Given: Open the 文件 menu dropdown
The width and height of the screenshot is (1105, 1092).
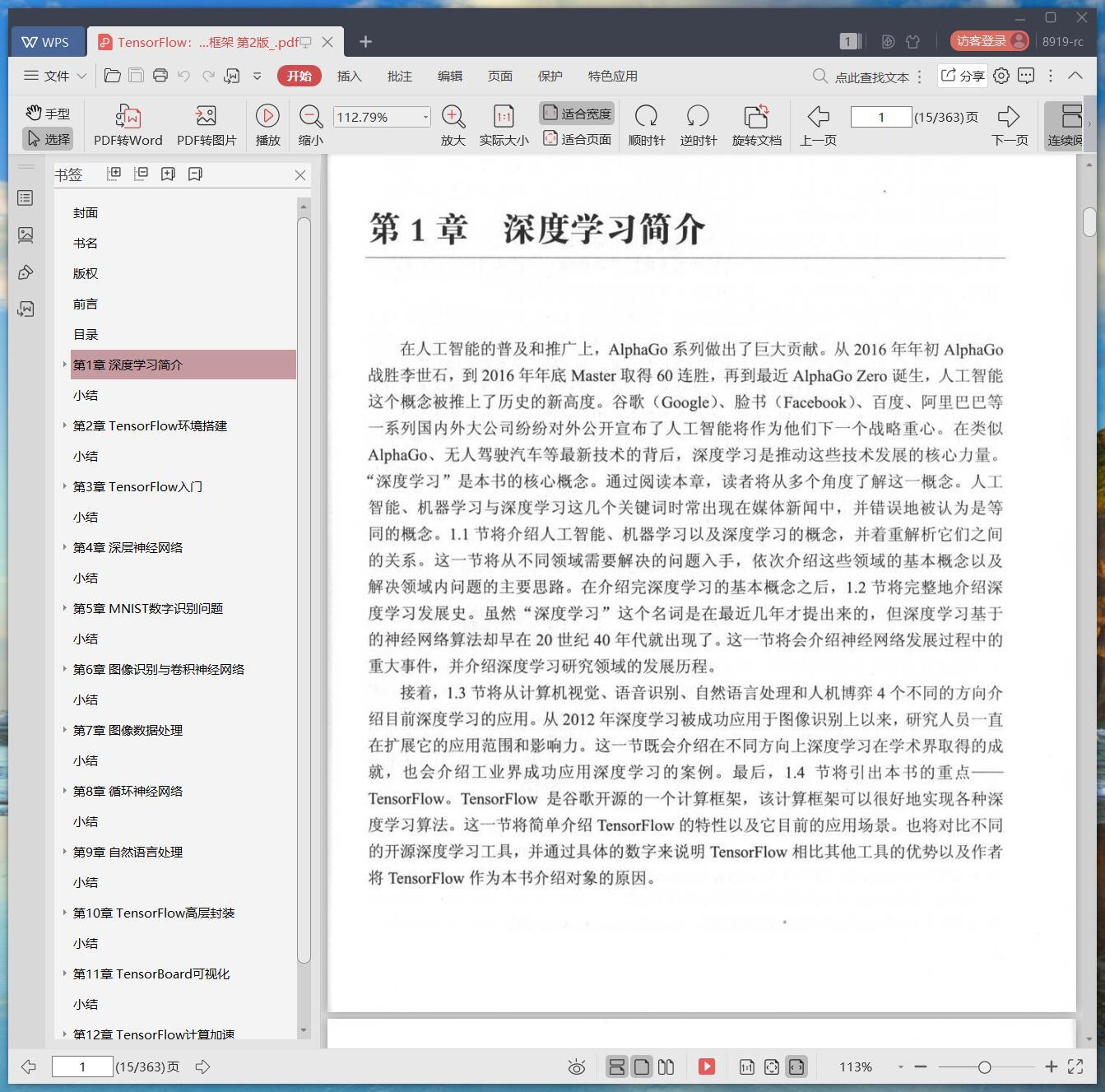Looking at the screenshot, I should pyautogui.click(x=55, y=76).
